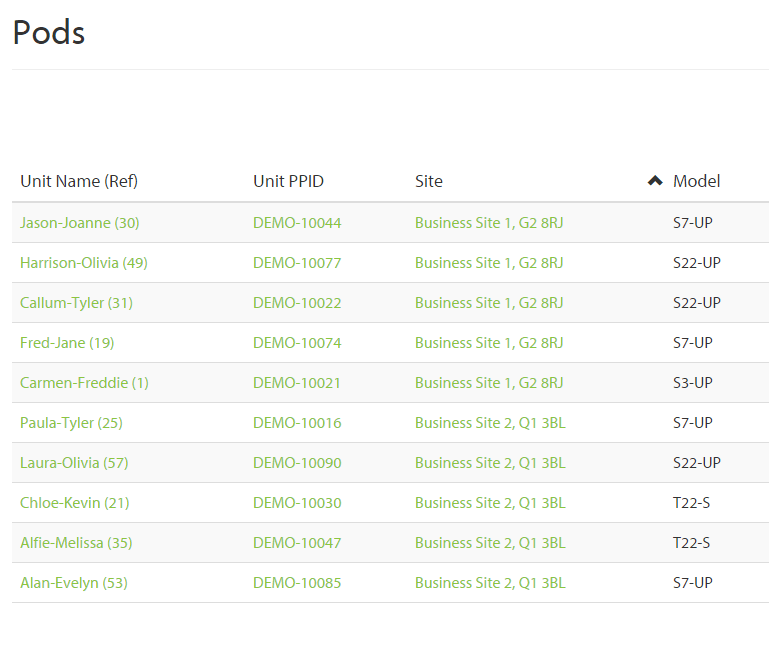The width and height of the screenshot is (769, 650).
Task: Open Paula-Tyler (25) unit link
Action: (71, 423)
